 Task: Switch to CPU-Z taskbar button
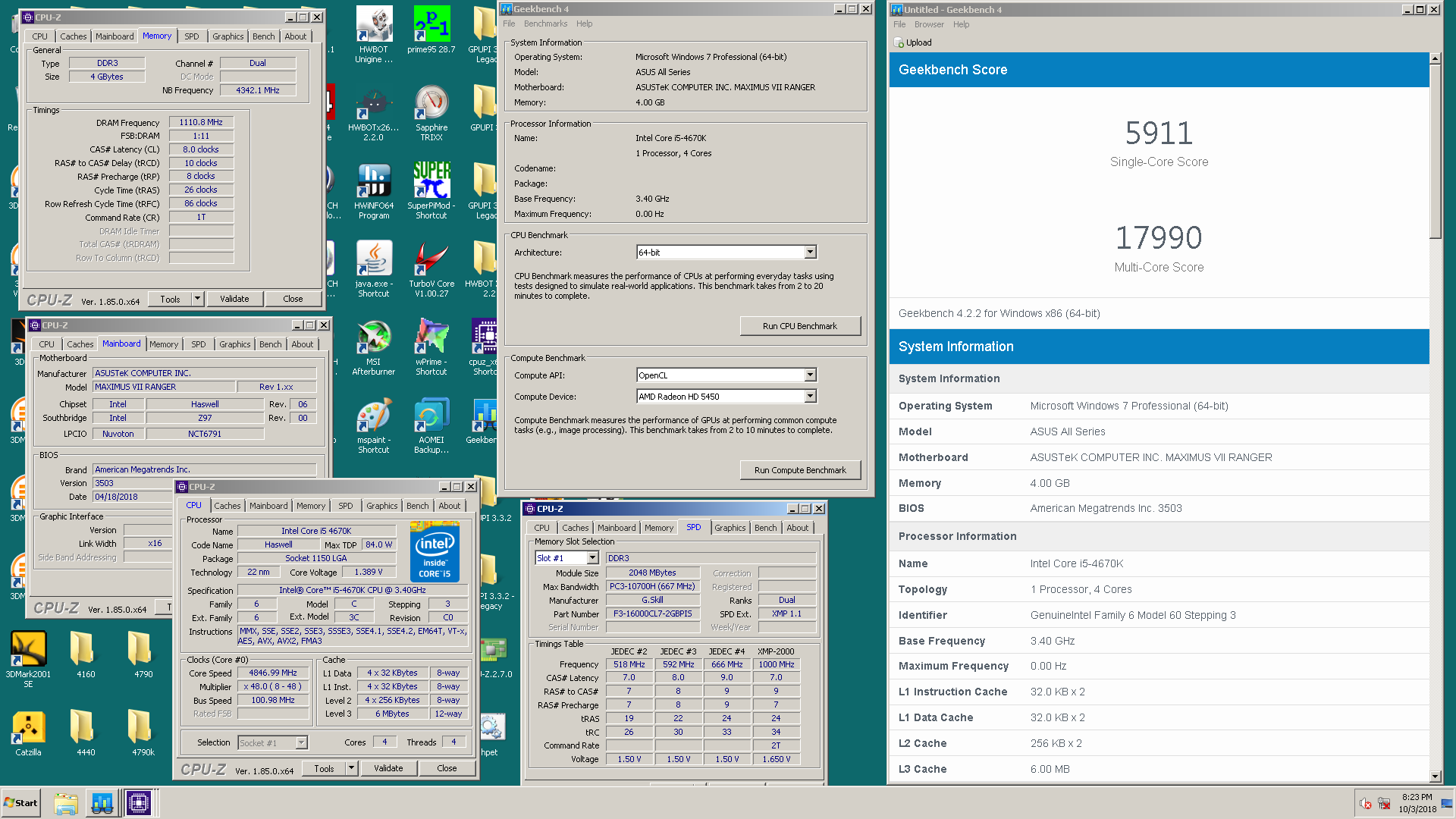[139, 803]
